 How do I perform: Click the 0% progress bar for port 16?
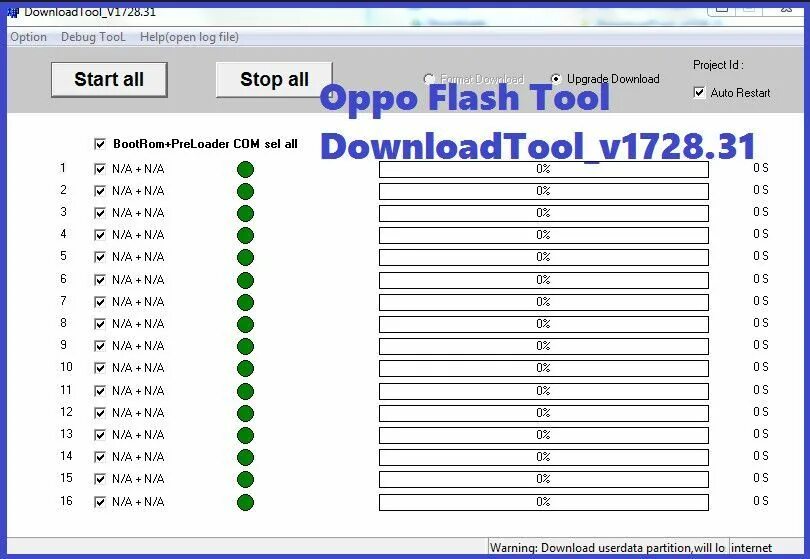[543, 502]
